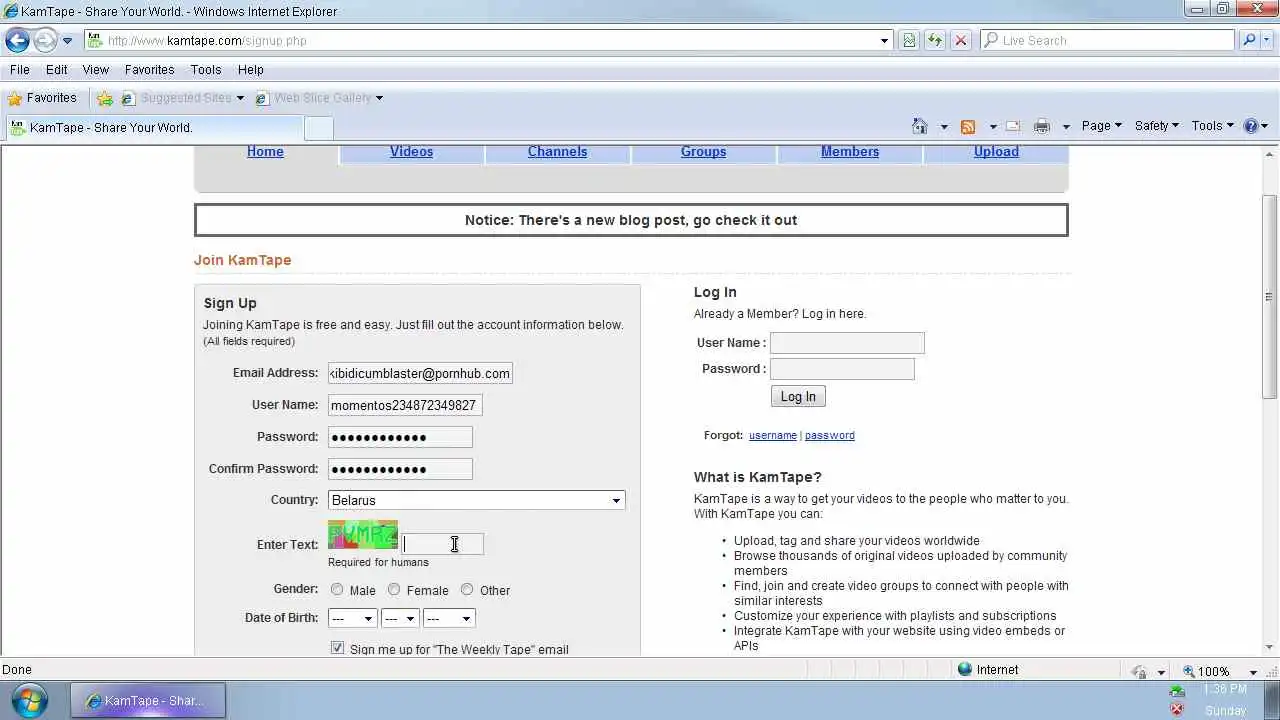Open the Country dropdown showing Belarus
The image size is (1280, 720).
pos(476,500)
